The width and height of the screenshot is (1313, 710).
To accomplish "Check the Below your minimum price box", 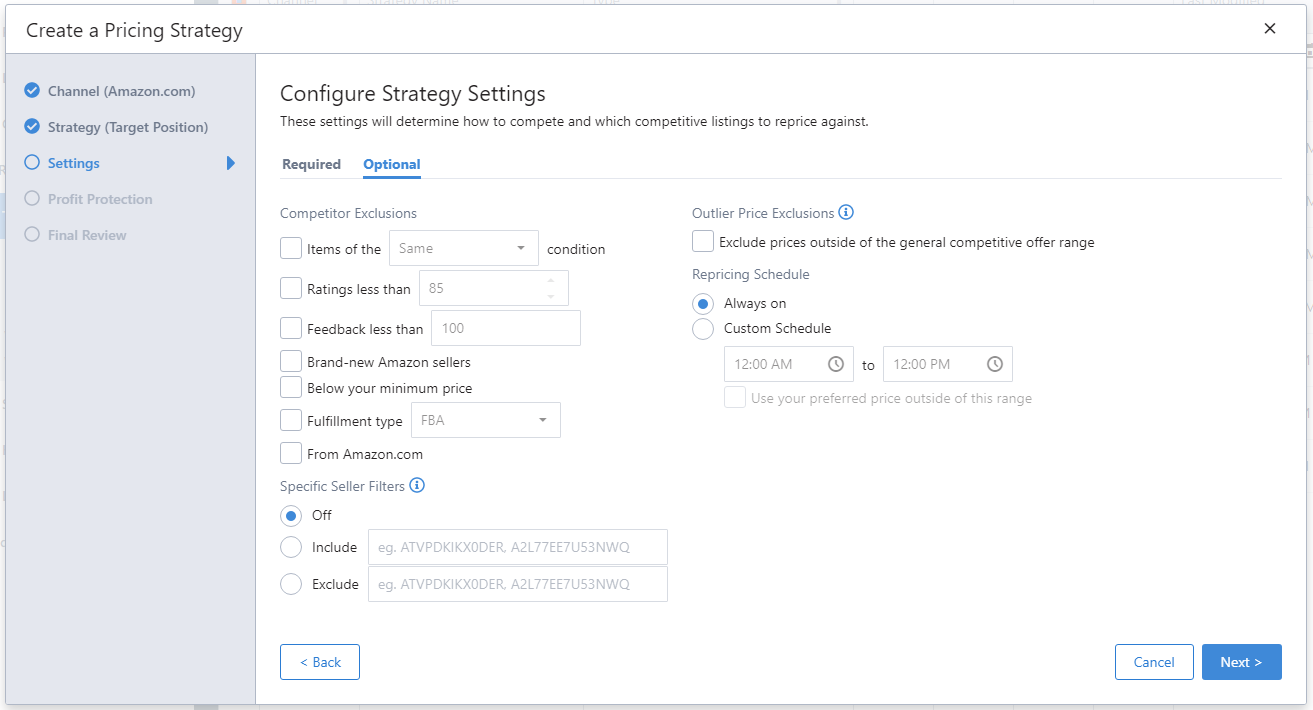I will [x=291, y=388].
